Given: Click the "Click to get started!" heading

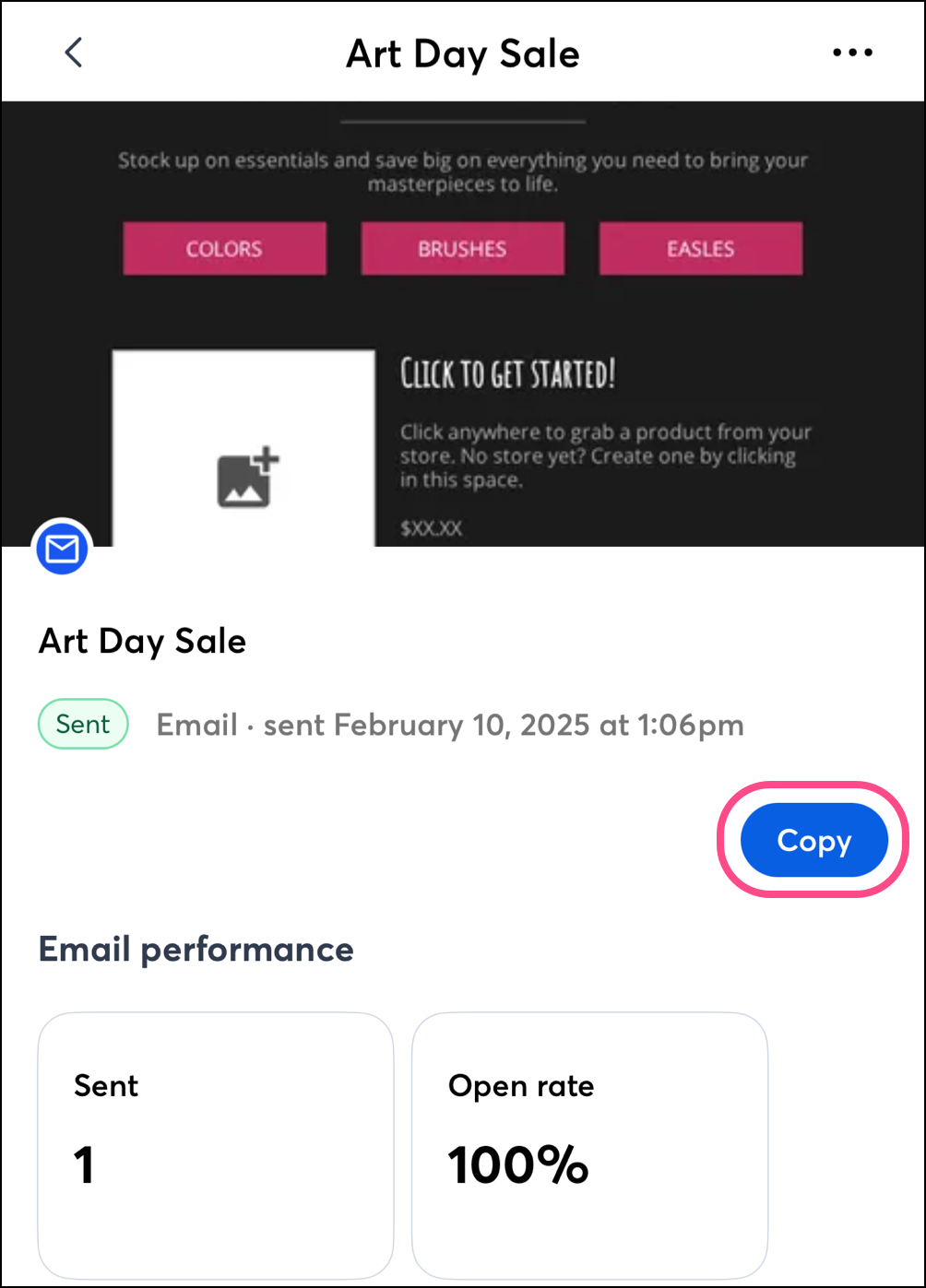Looking at the screenshot, I should coord(507,375).
